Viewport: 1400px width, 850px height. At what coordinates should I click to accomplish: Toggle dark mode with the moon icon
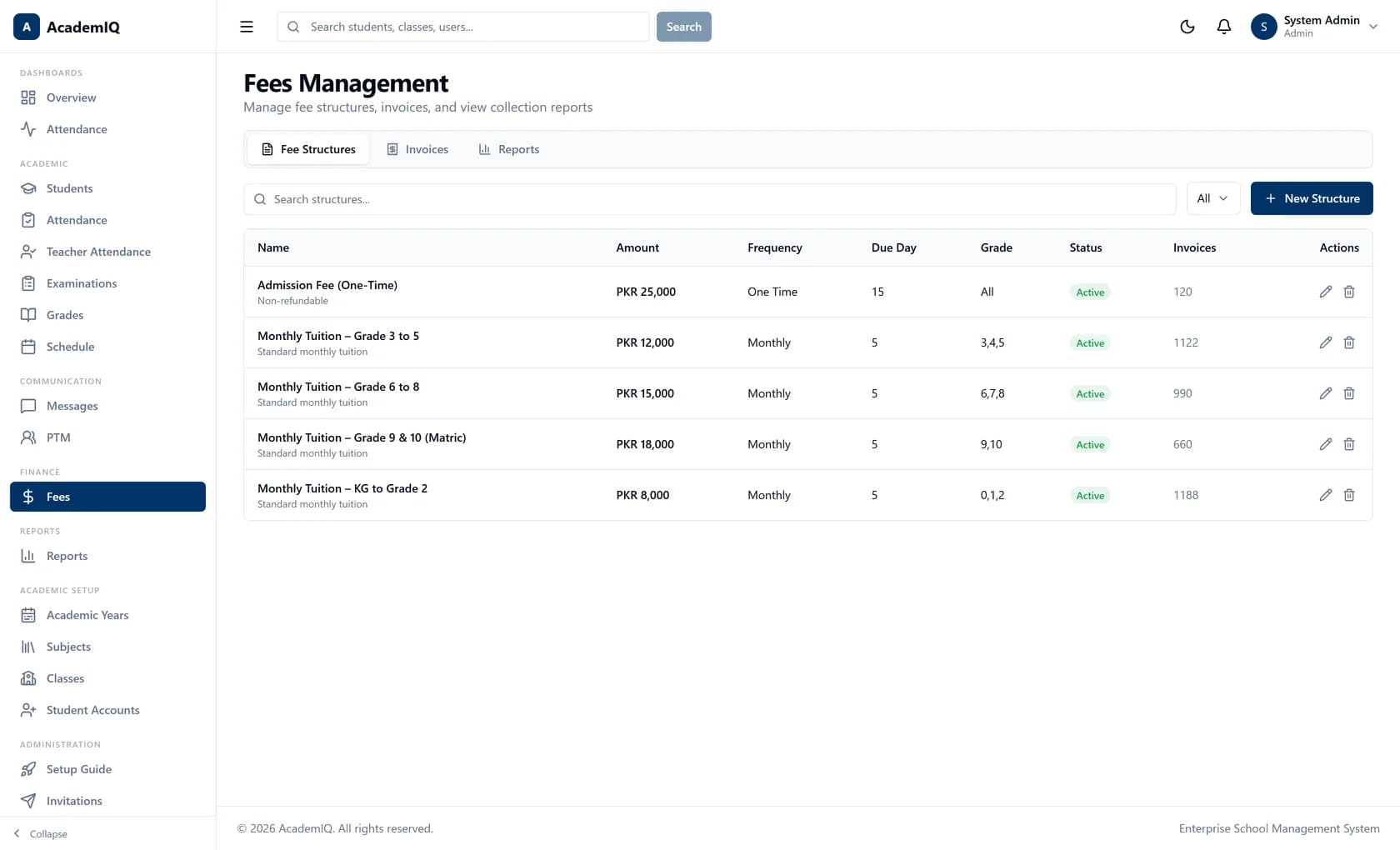tap(1187, 27)
